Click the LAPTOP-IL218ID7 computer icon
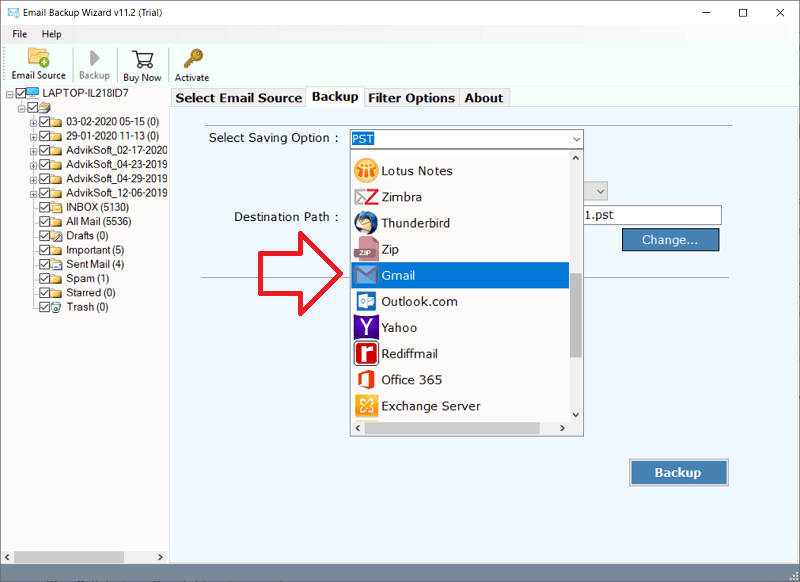Image resolution: width=800 pixels, height=582 pixels. click(x=32, y=93)
